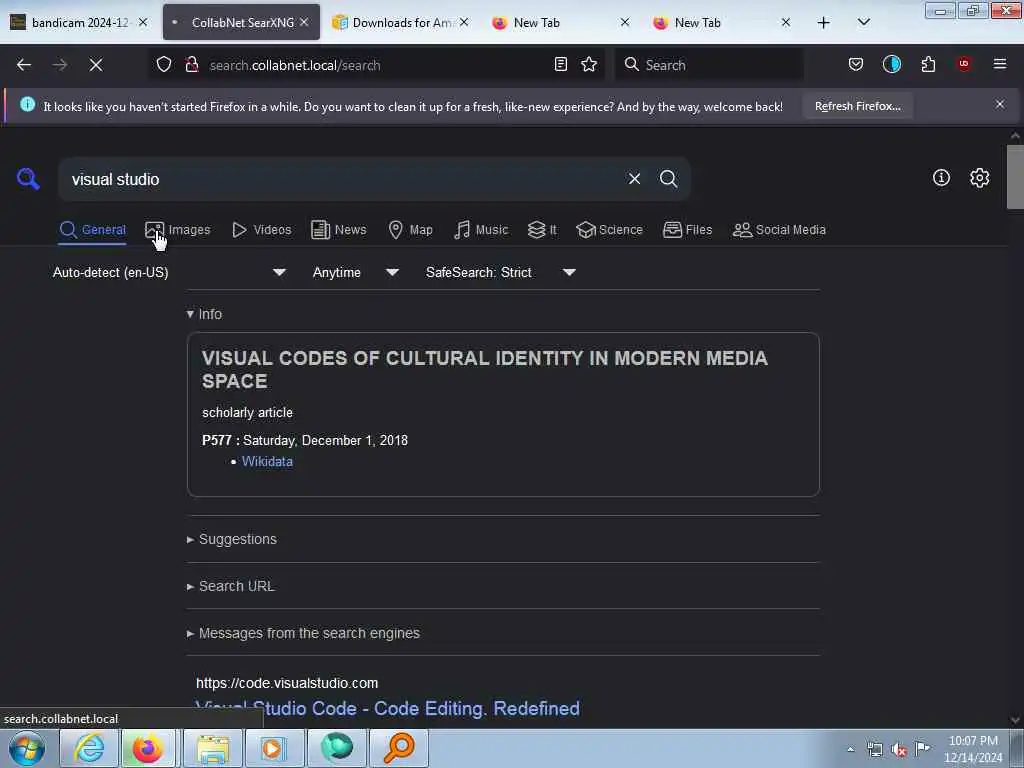Toggle reader view icon in address bar
Viewport: 1024px width, 768px height.
(x=560, y=65)
